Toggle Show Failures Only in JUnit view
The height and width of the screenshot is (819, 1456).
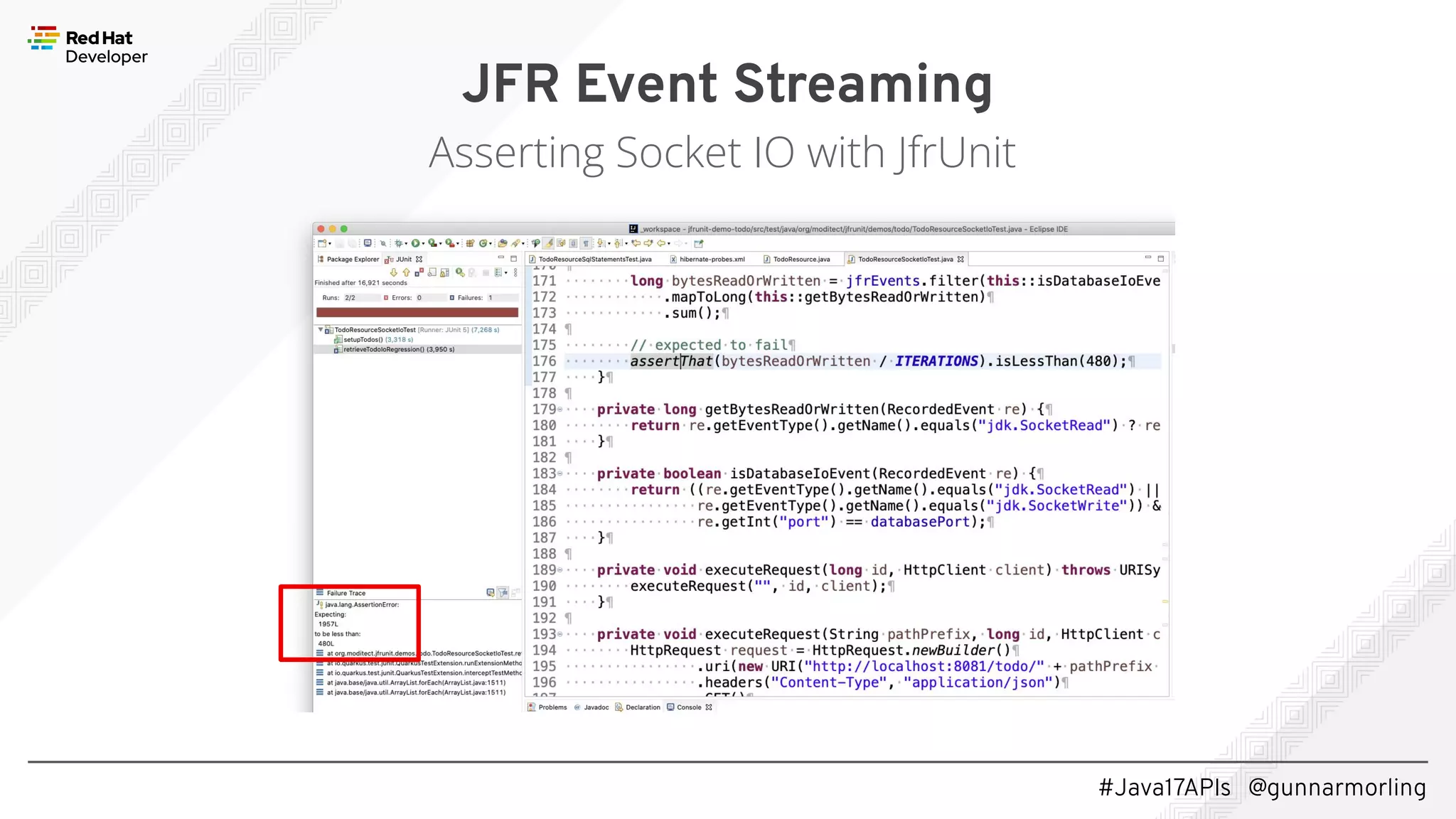click(419, 272)
